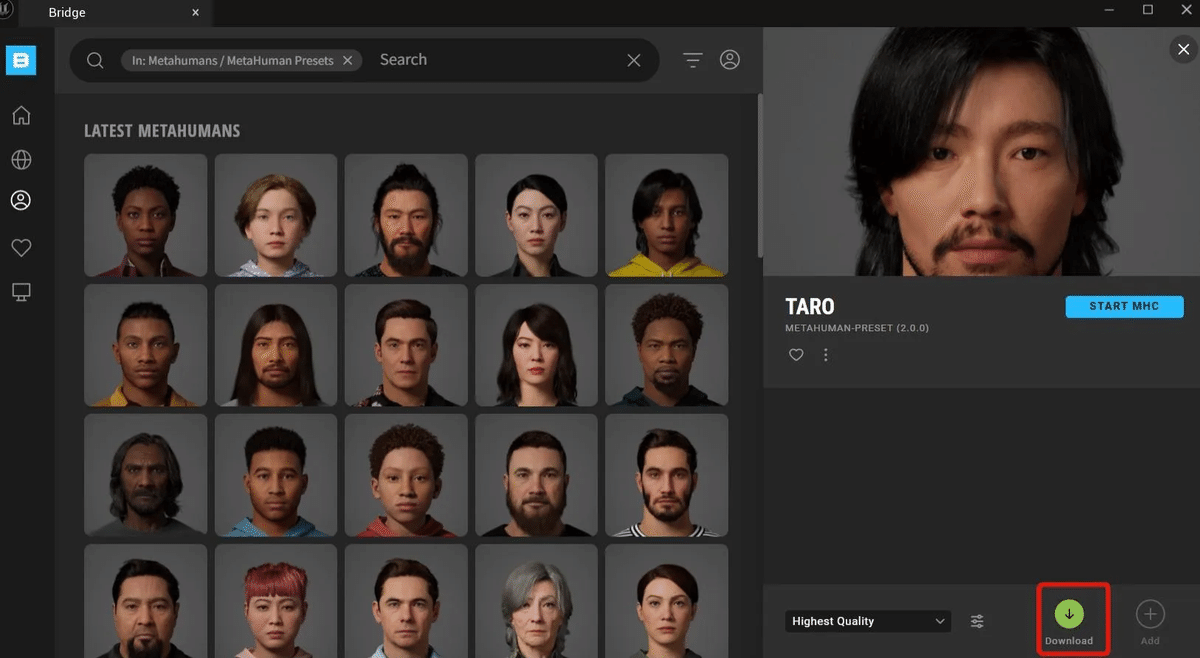Select the bearded top-knot man in first row
This screenshot has width=1200, height=658.
point(406,215)
